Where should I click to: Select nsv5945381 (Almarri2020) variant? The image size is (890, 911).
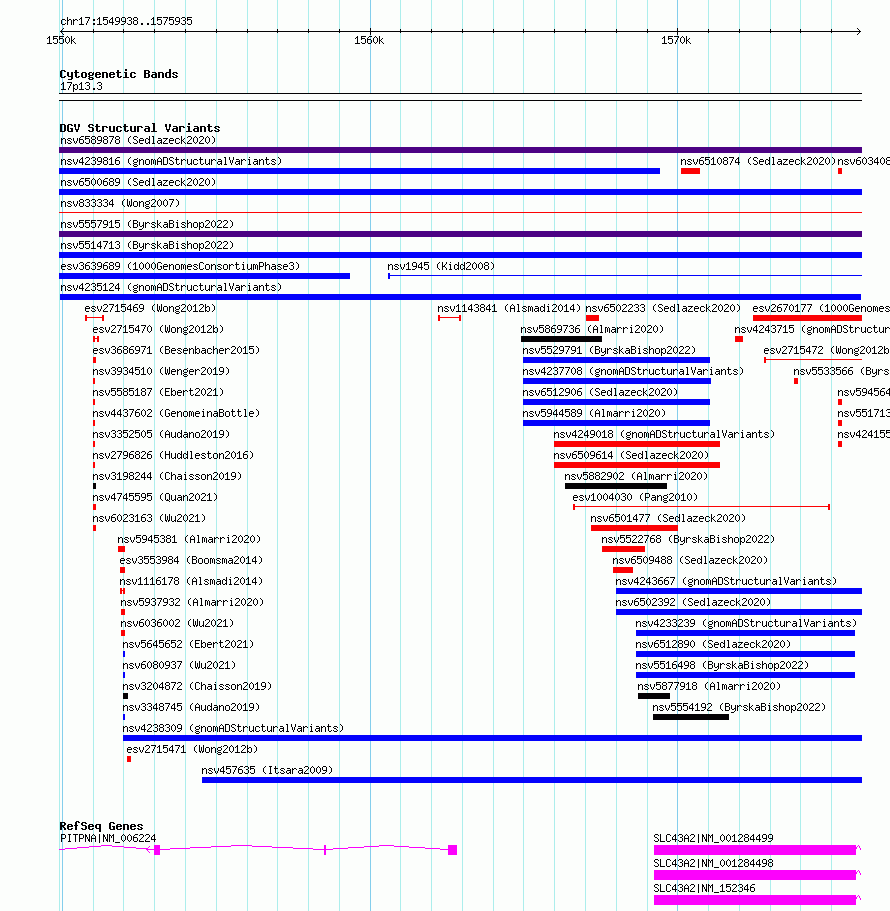pyautogui.click(x=189, y=539)
